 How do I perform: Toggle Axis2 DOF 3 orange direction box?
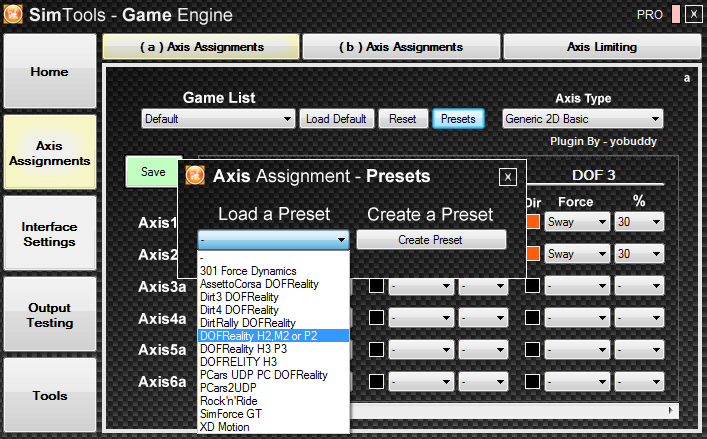pyautogui.click(x=533, y=253)
